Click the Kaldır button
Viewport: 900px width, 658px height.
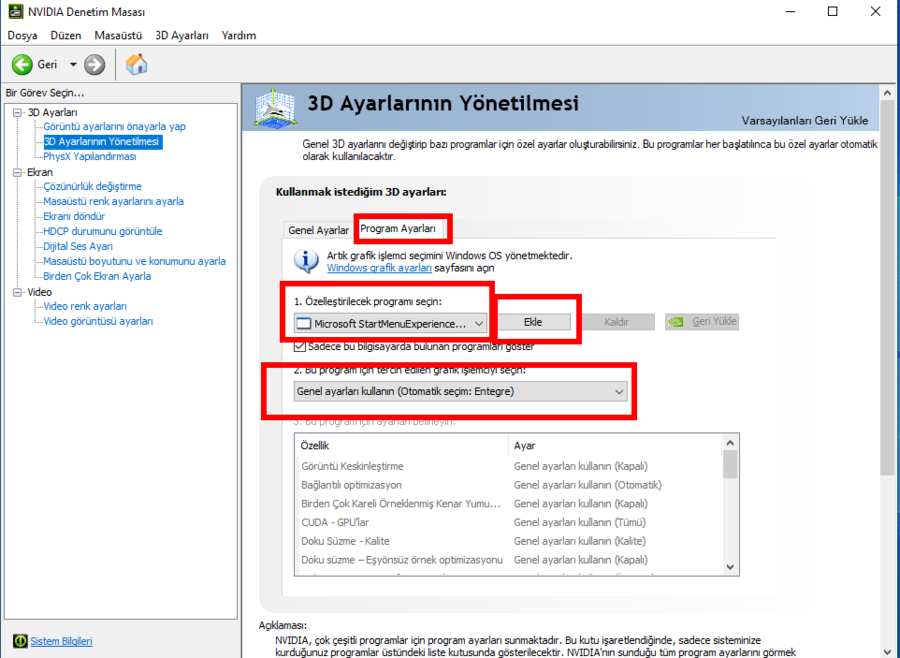pyautogui.click(x=616, y=322)
